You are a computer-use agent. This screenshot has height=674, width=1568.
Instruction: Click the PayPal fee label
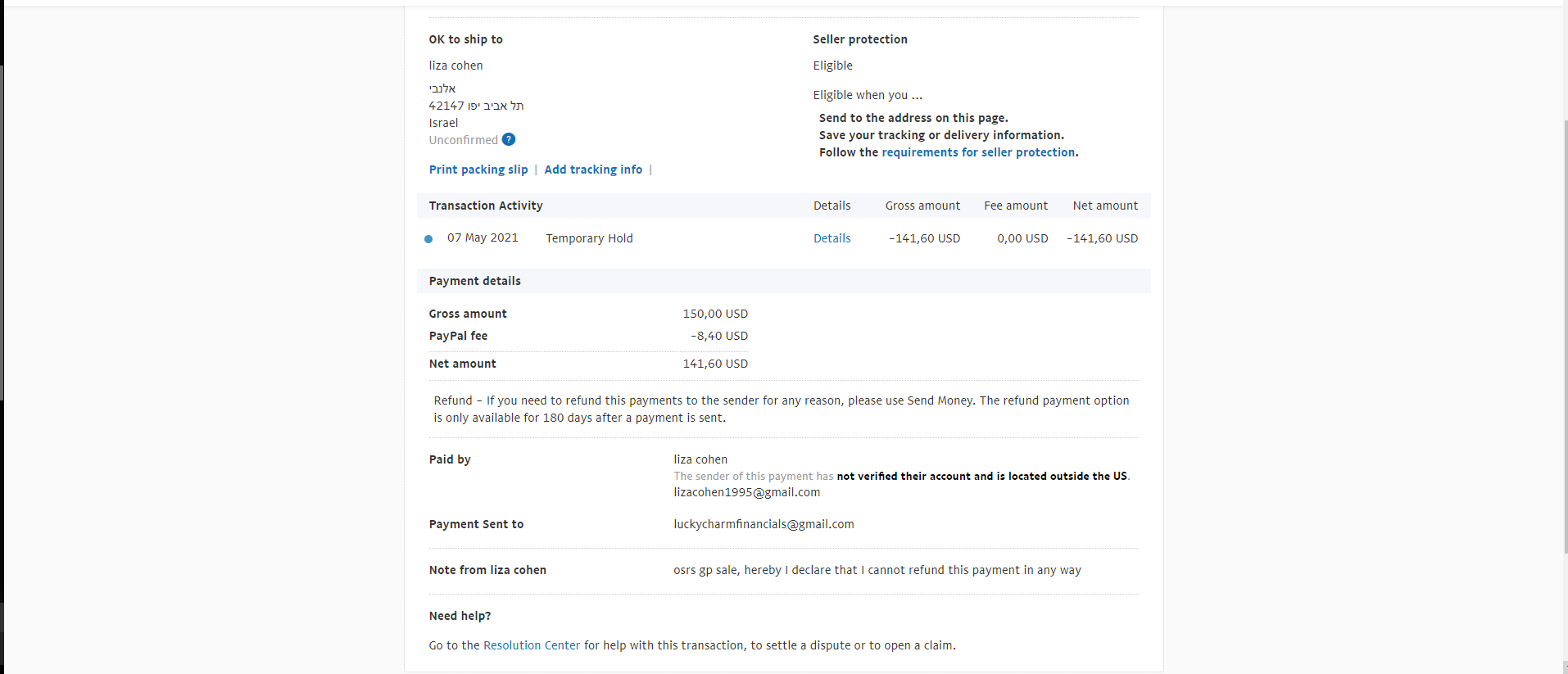pyautogui.click(x=458, y=336)
